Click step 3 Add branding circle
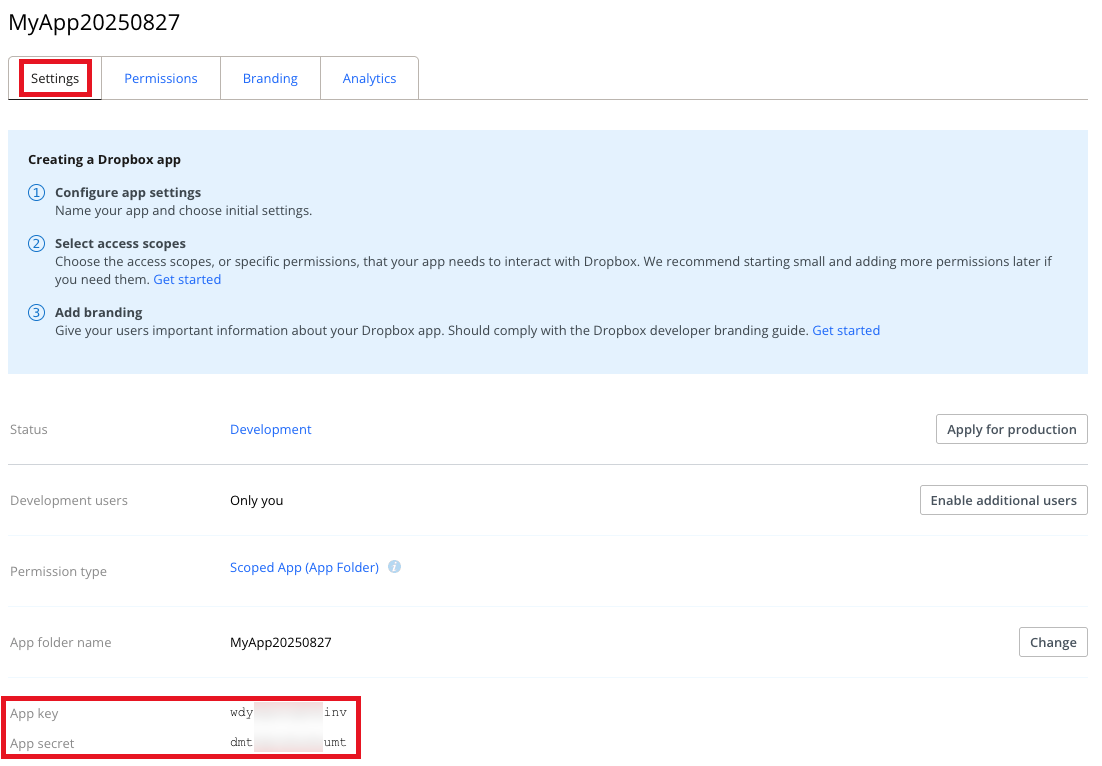 click(x=37, y=312)
